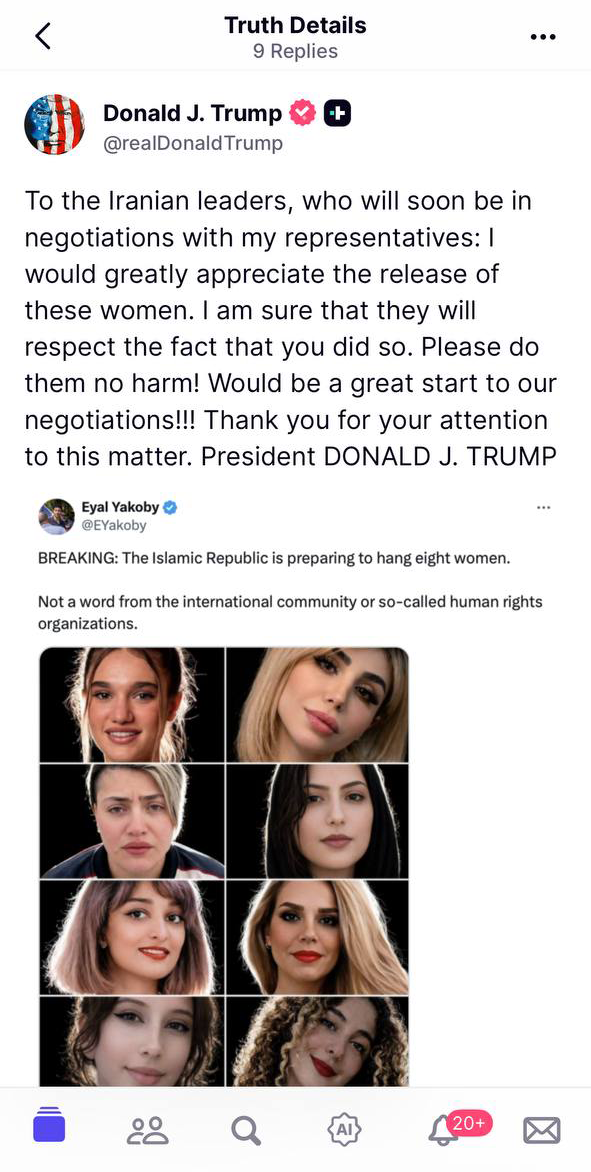View the 9 Replies label
Viewport: 591px width, 1172px height.
[295, 52]
